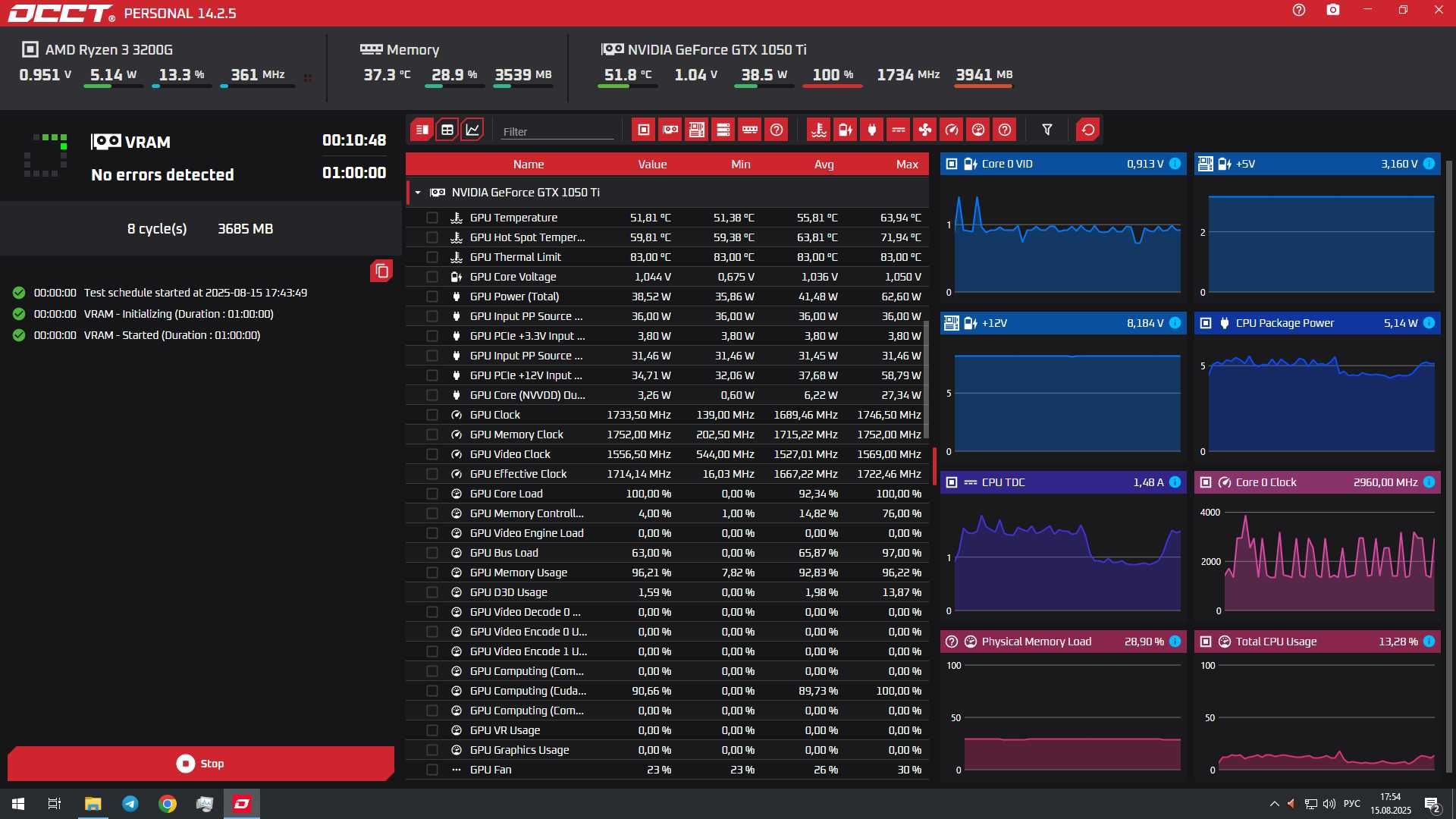Screen dimensions: 1456x819
Task: Open info for Total CPU Usage graph
Action: pos(1429,642)
